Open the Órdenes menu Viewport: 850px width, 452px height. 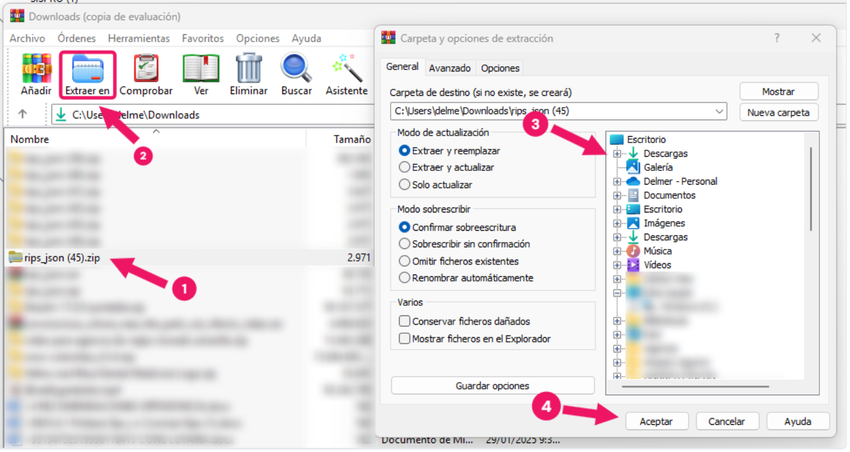76,38
